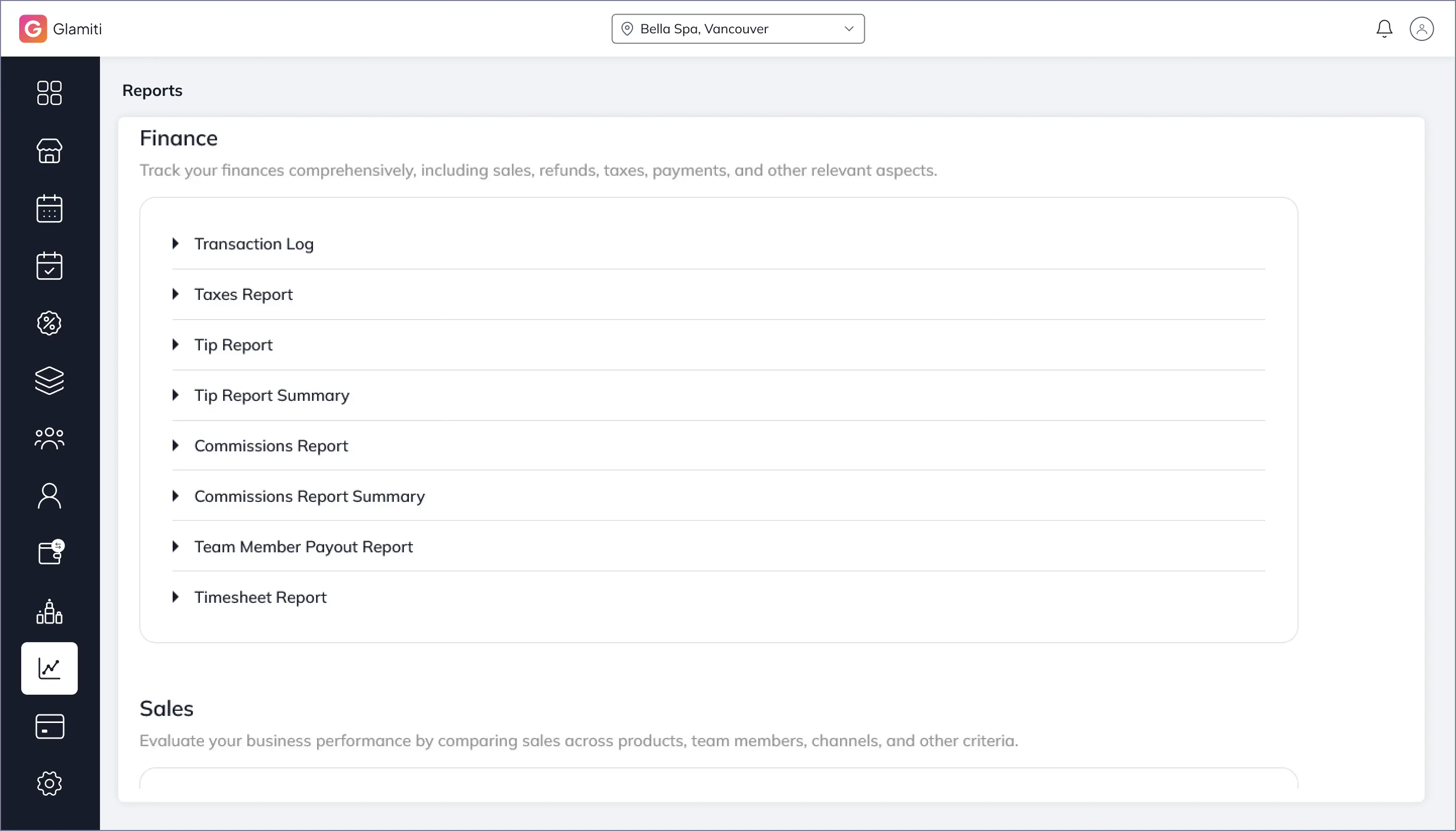Open the dashboard grid icon in sidebar
Screen dimensions: 1456x831
tap(49, 93)
